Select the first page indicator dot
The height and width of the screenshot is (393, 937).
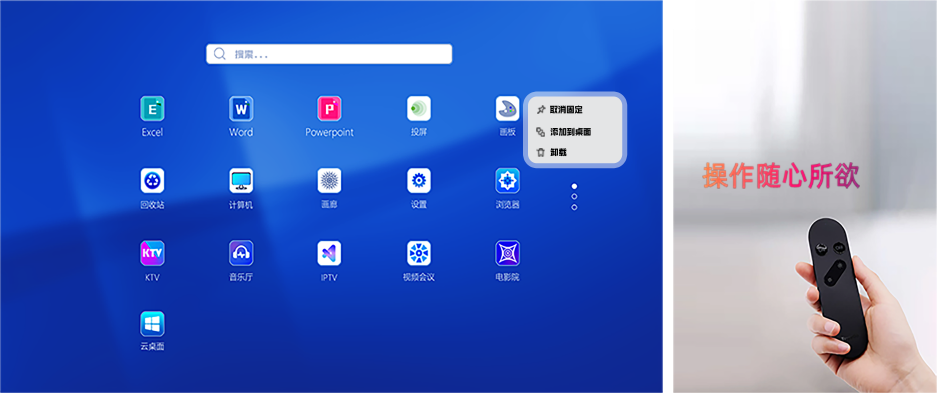[x=574, y=186]
